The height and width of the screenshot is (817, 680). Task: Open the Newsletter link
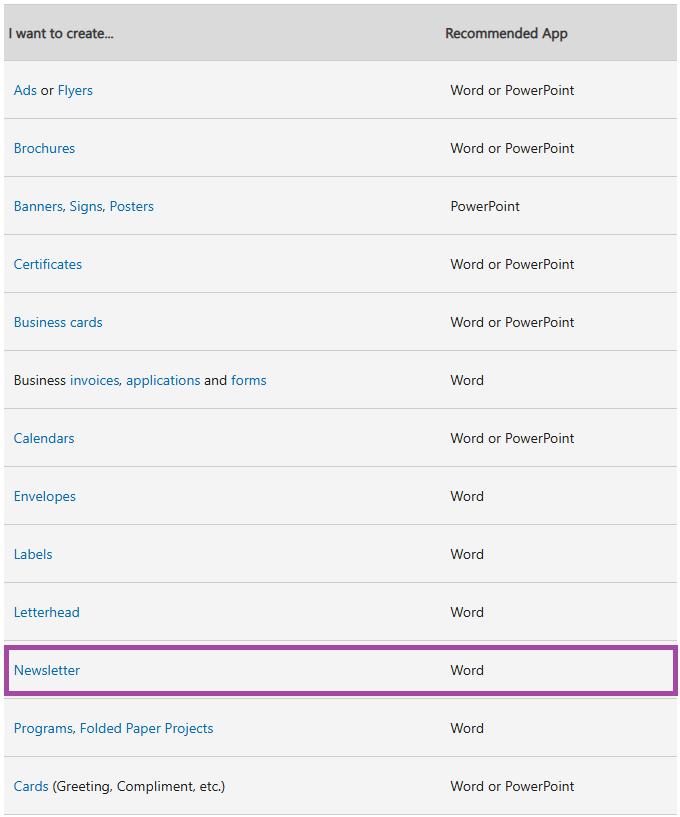coord(47,670)
